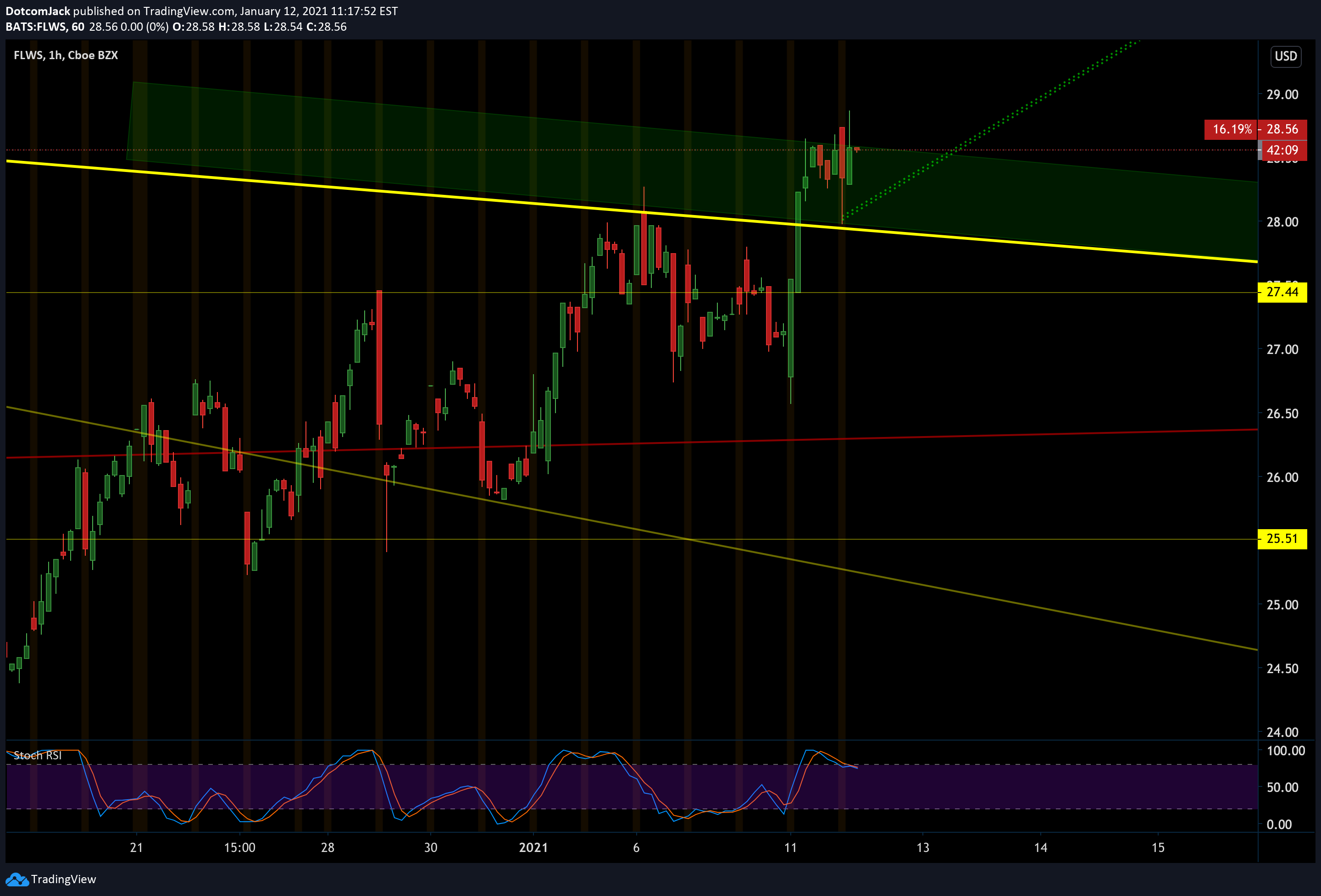Click the 24.00 price axis value
The image size is (1321, 896).
coord(1282,732)
